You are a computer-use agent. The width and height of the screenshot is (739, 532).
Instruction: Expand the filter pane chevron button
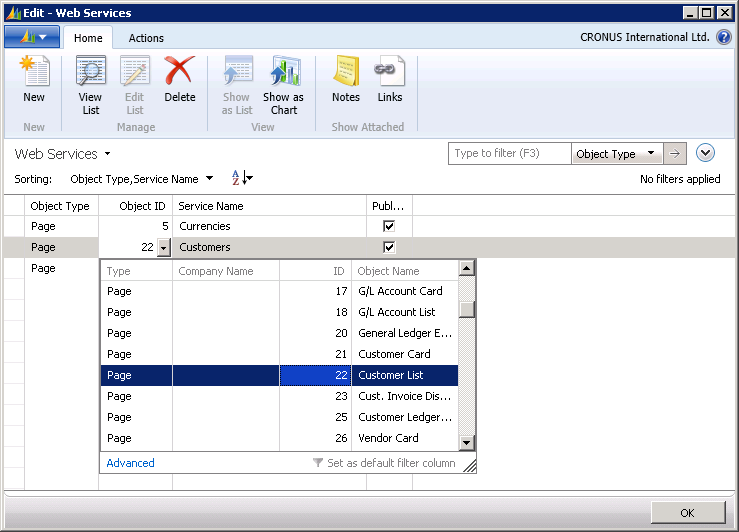pos(706,153)
